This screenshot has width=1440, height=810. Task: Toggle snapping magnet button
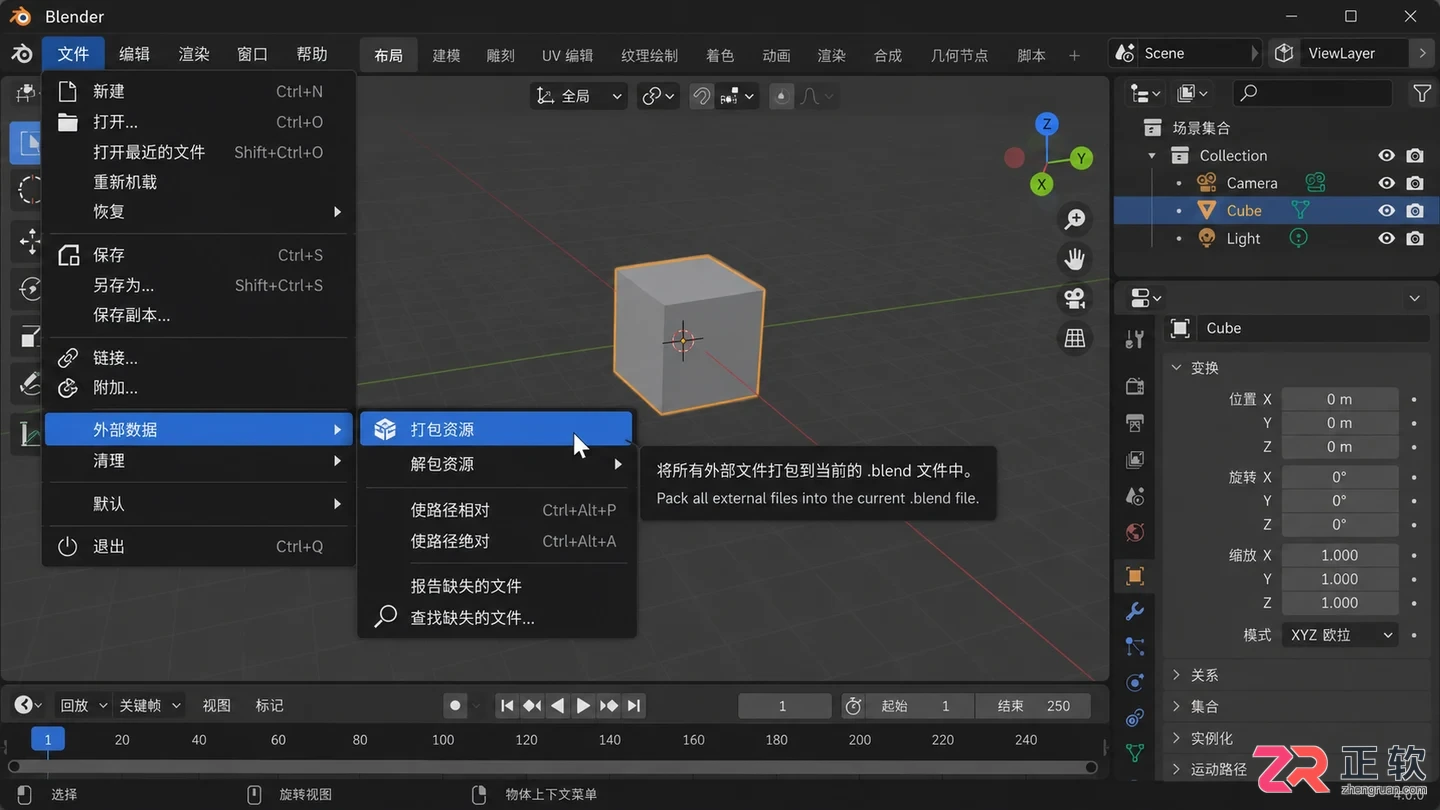pyautogui.click(x=702, y=96)
